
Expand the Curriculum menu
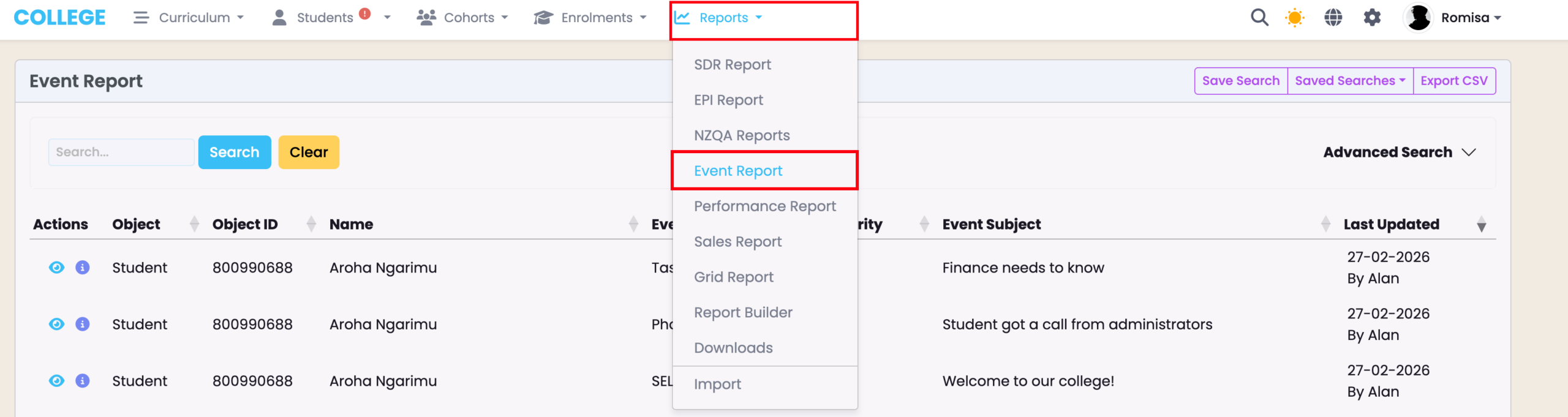click(x=189, y=18)
